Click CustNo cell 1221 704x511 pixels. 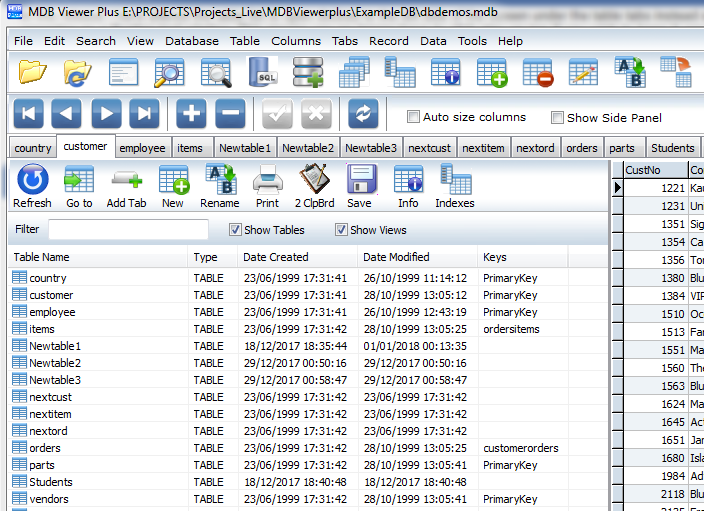[x=656, y=188]
